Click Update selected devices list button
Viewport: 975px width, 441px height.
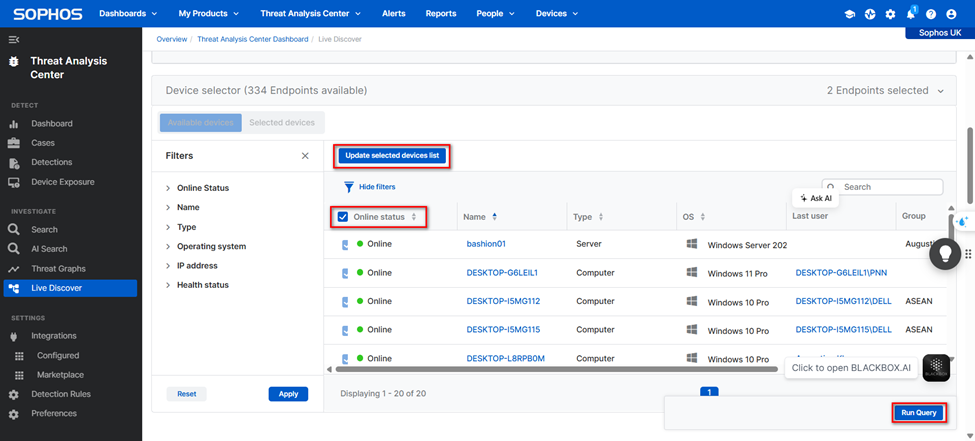coord(392,156)
